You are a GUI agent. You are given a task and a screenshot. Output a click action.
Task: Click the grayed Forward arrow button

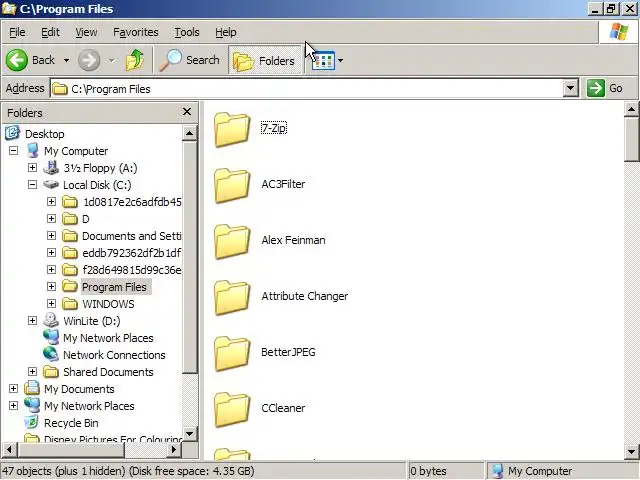coord(89,60)
